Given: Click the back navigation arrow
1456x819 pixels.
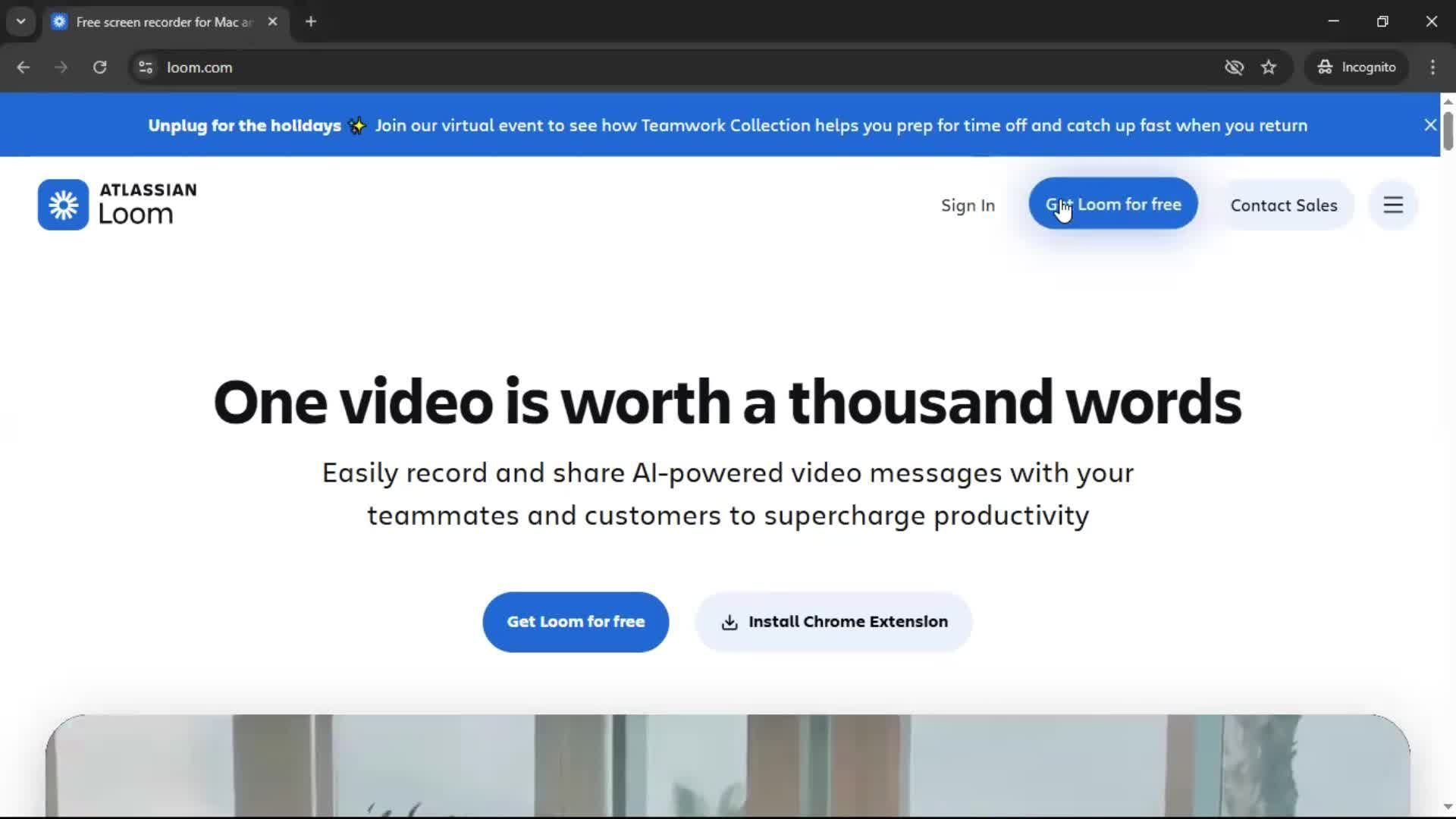Looking at the screenshot, I should pos(24,67).
